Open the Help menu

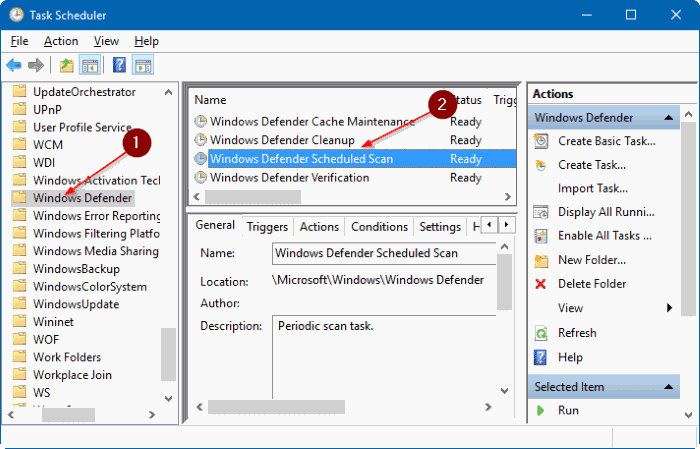146,41
